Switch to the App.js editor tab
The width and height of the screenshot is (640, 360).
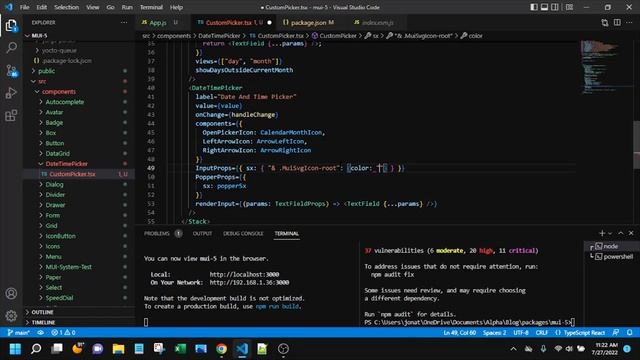pos(159,22)
